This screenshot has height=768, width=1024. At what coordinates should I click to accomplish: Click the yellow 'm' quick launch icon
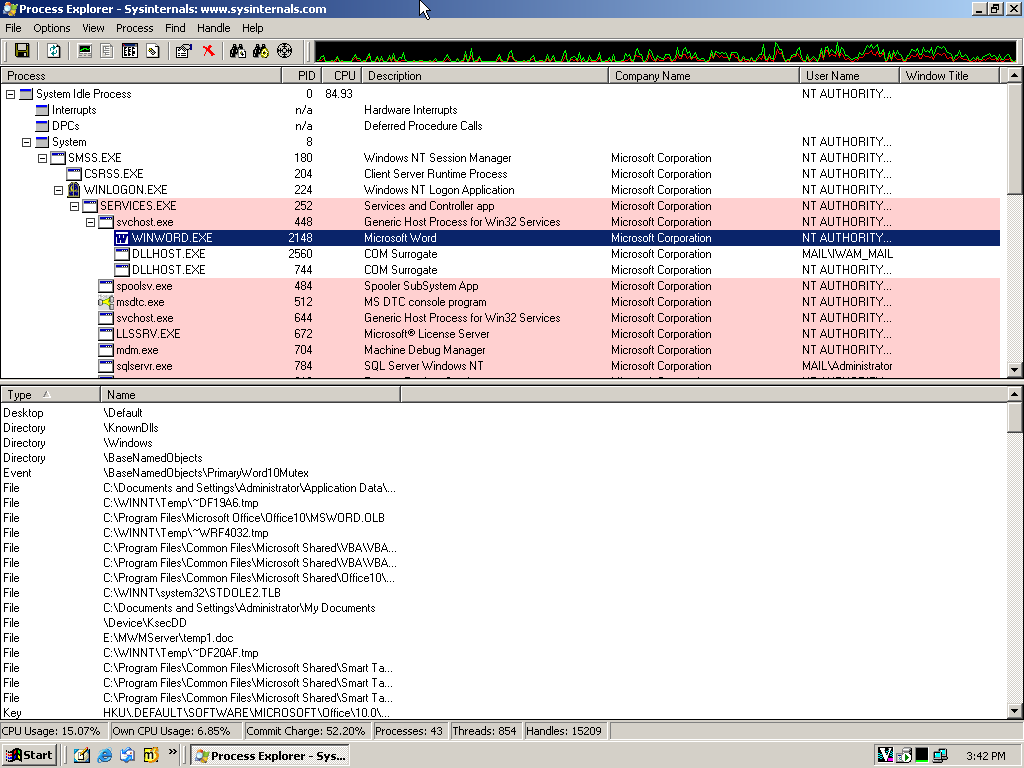(151, 756)
